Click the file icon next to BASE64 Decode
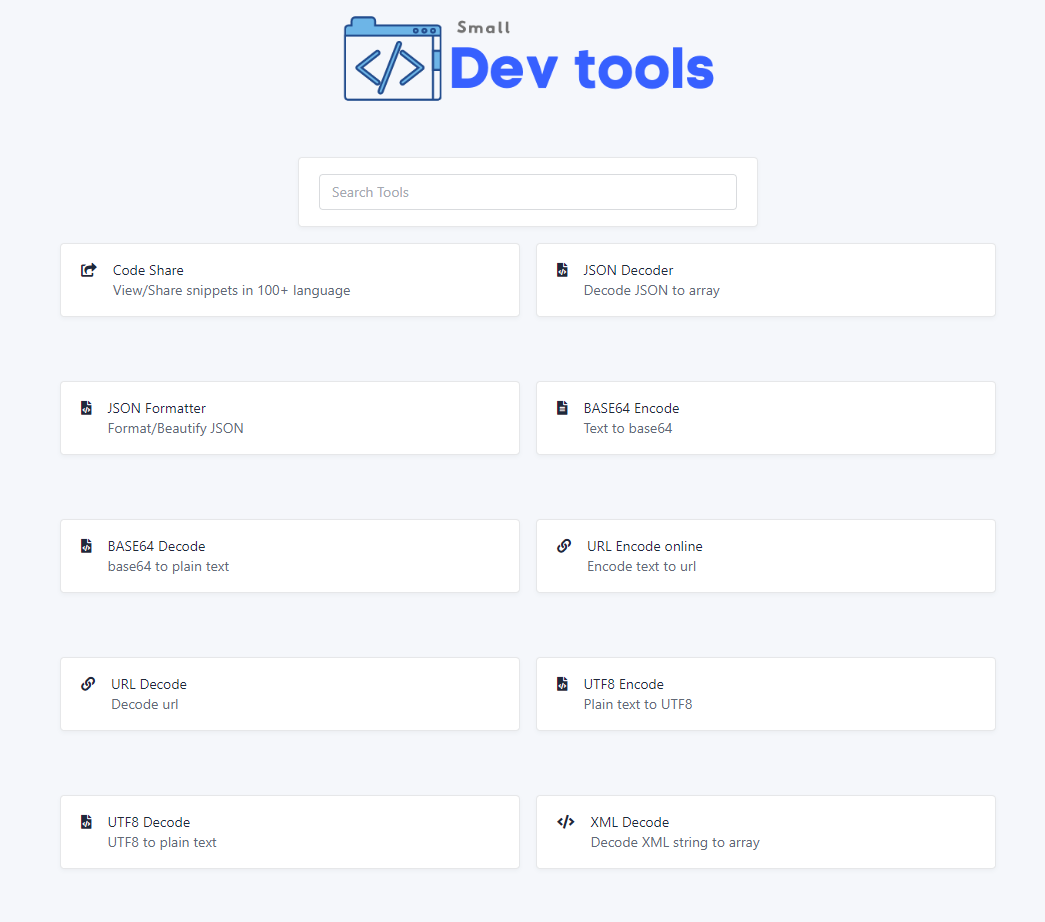1045x922 pixels. (x=86, y=546)
